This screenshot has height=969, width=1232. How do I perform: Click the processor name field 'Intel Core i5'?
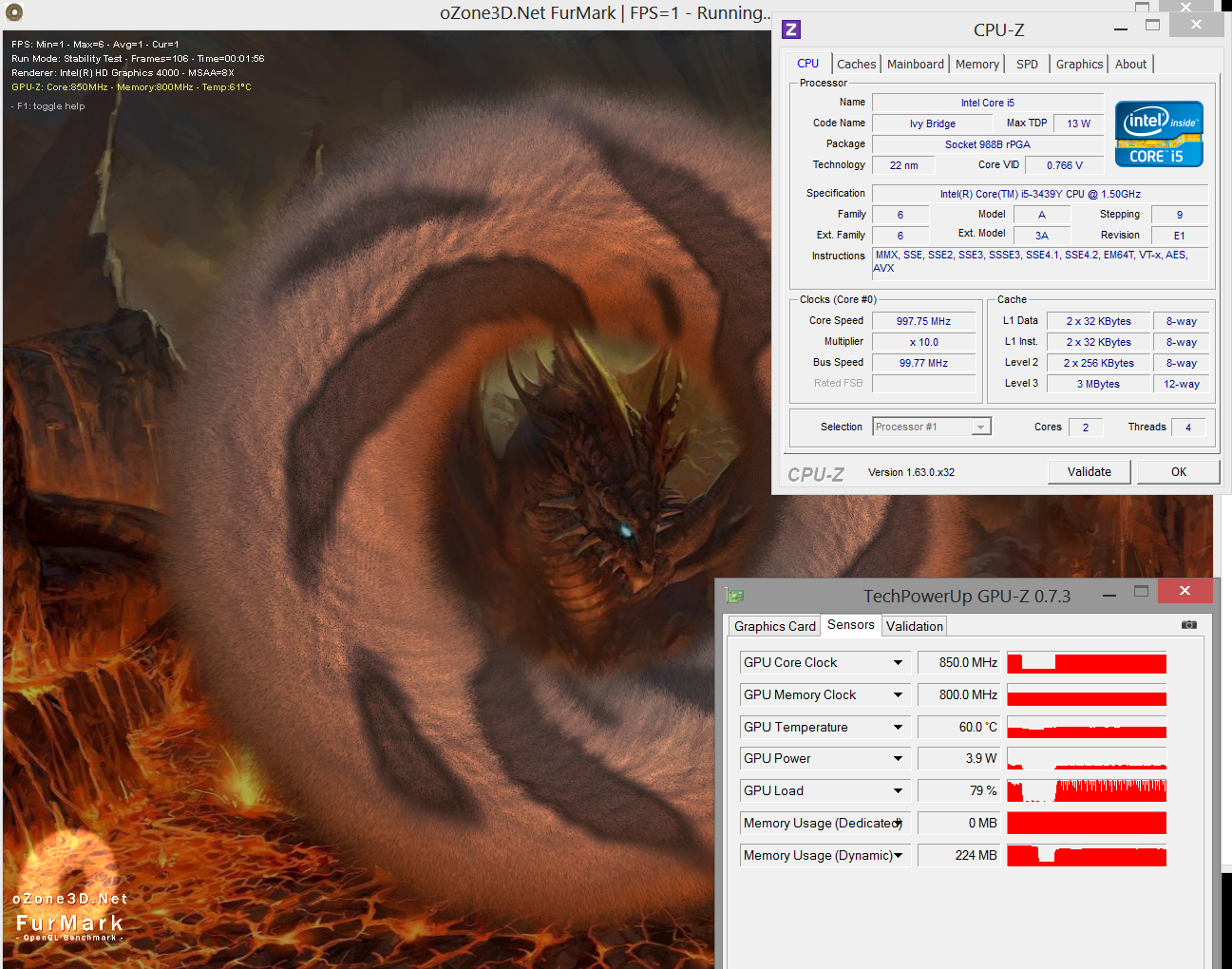[x=988, y=103]
